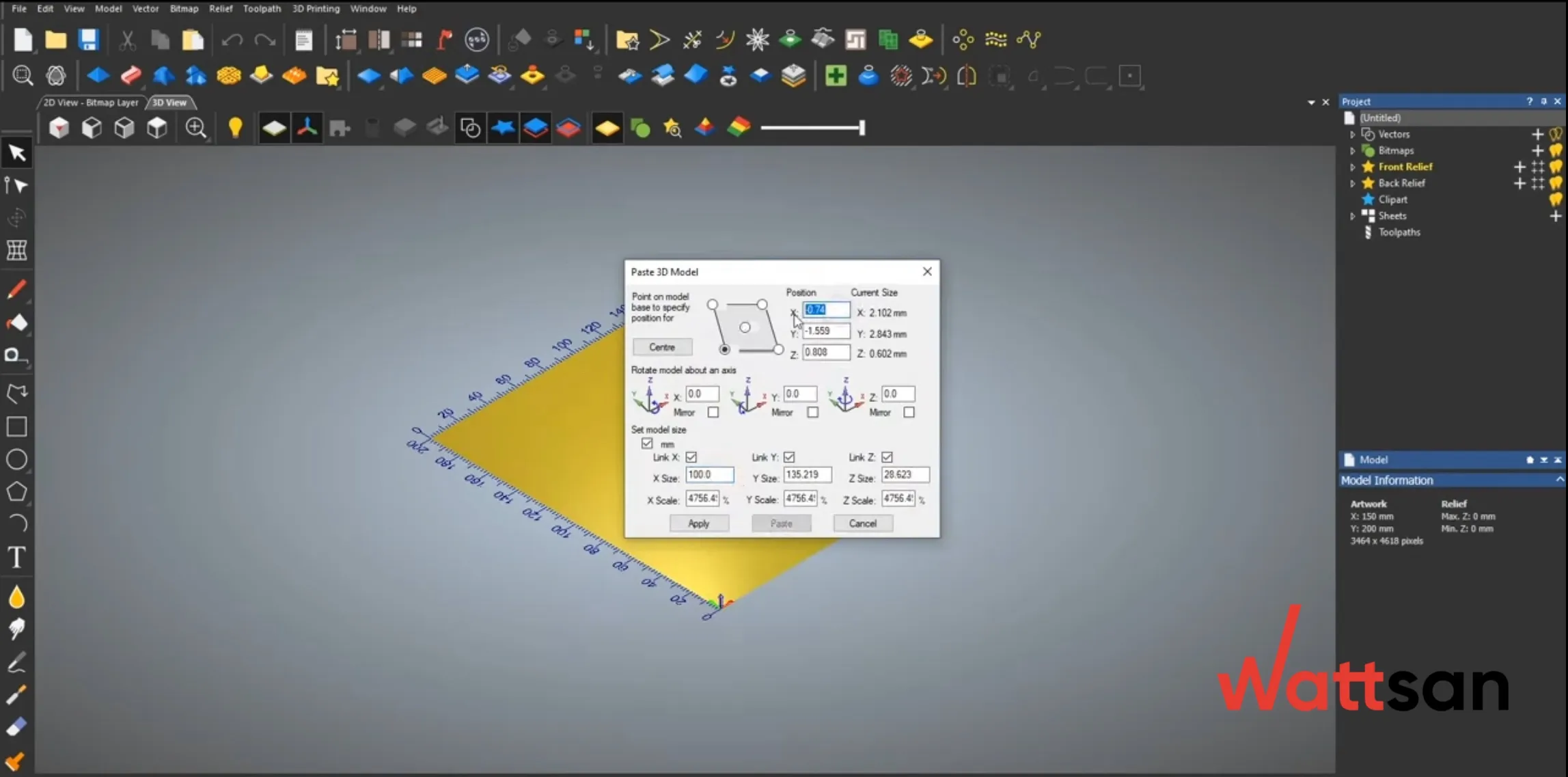Select the centre point radio button on model base
Screen dimensions: 1568x777
pyautogui.click(x=745, y=327)
